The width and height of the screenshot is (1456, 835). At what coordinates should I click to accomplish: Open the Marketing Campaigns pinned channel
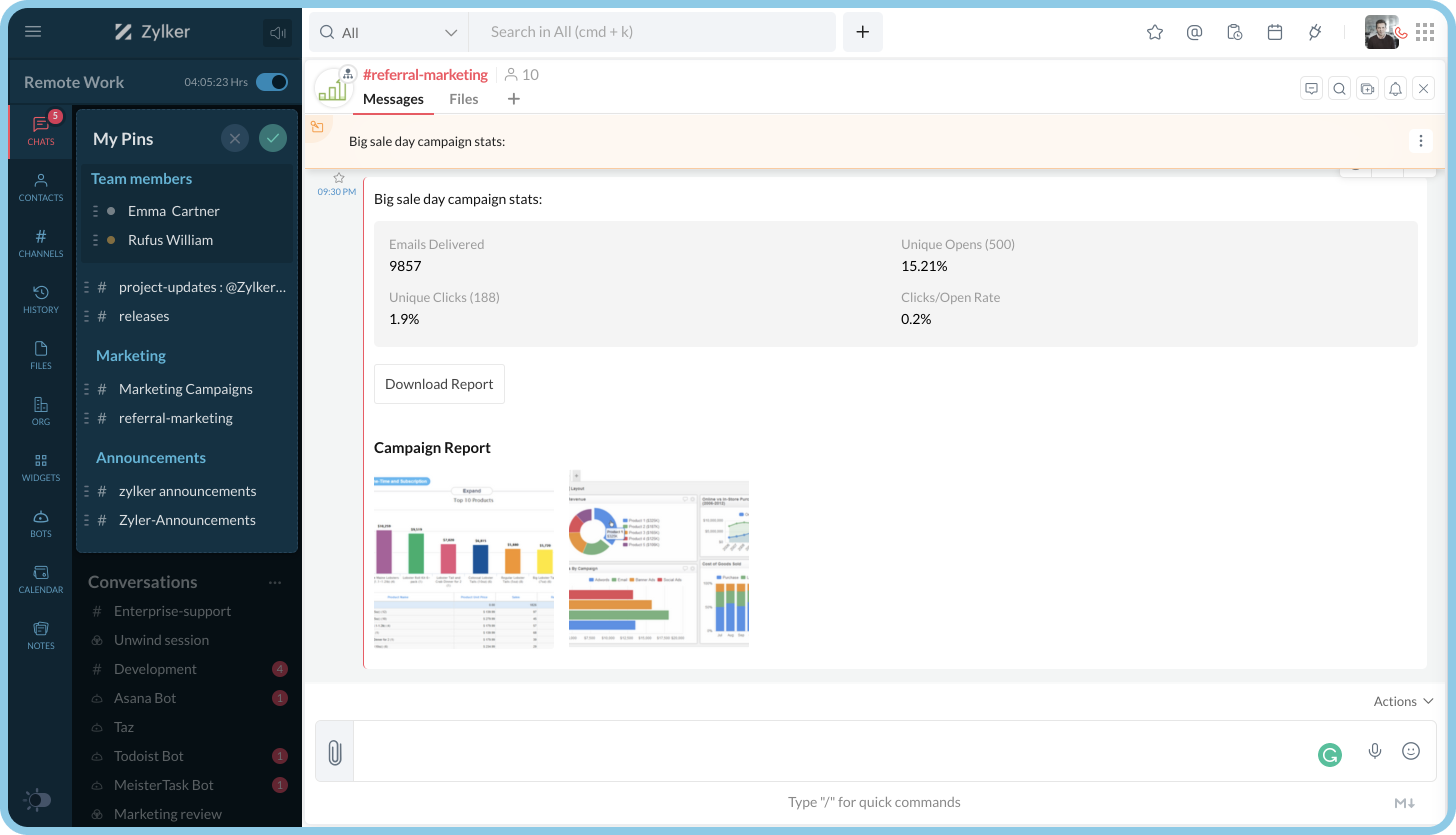coord(185,389)
